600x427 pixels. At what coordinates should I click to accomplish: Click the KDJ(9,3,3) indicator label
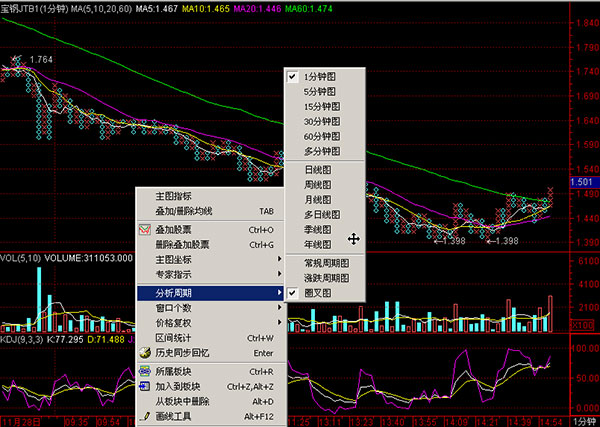[x=22, y=339]
